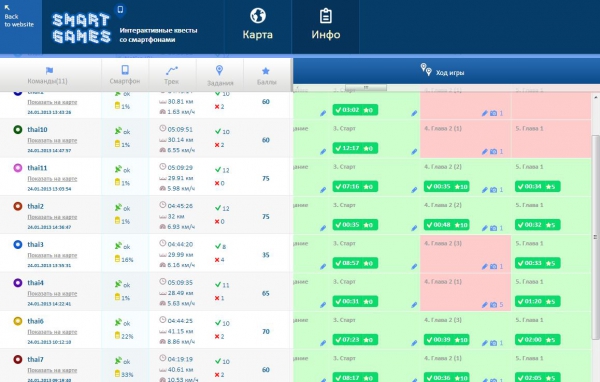
Task: Select team thai6
Action: point(36,321)
